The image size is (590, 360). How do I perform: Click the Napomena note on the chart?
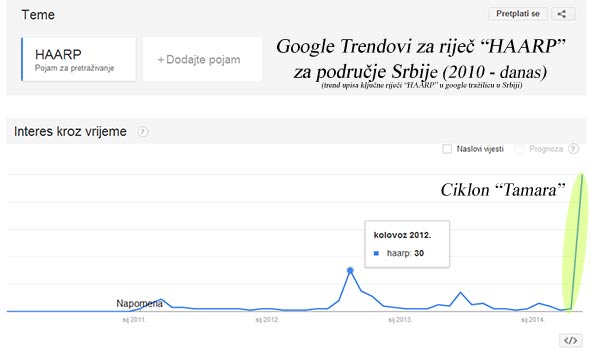pyautogui.click(x=139, y=303)
